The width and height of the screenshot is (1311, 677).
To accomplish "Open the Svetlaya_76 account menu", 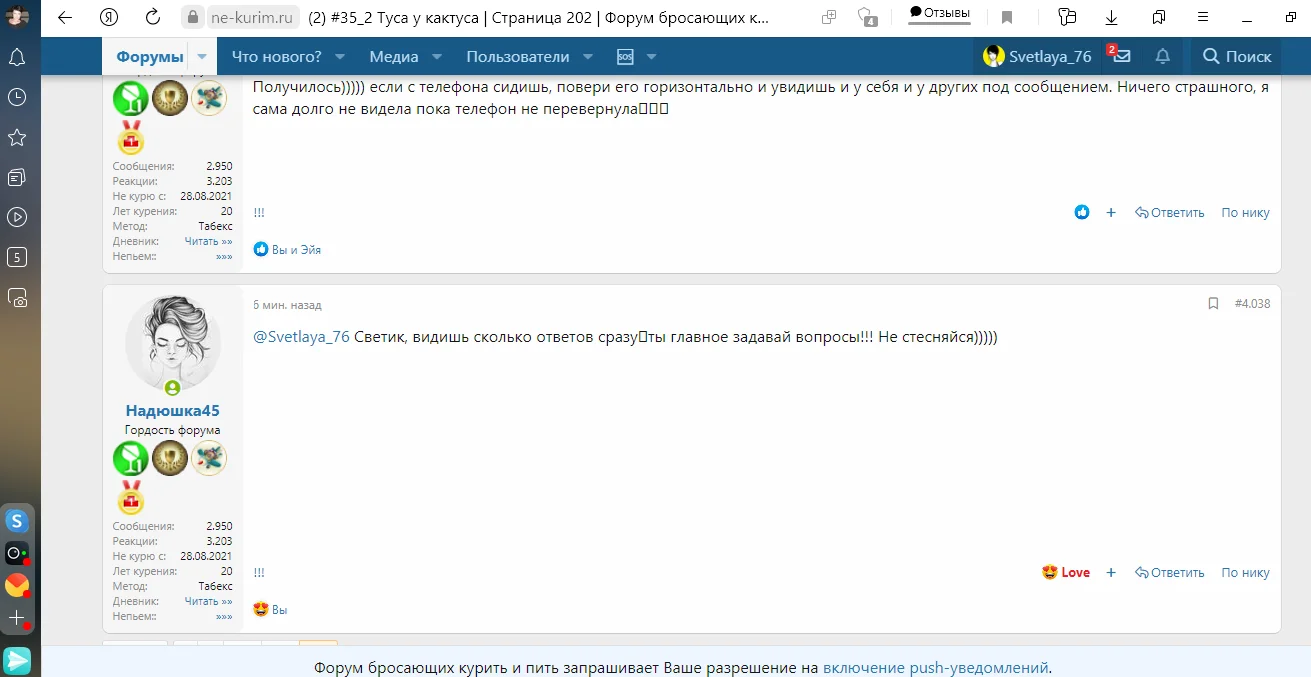I will (x=1037, y=57).
